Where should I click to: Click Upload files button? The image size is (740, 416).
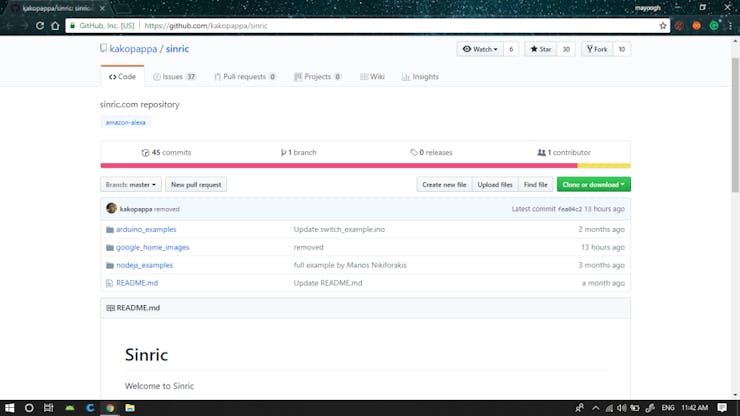[x=495, y=185]
